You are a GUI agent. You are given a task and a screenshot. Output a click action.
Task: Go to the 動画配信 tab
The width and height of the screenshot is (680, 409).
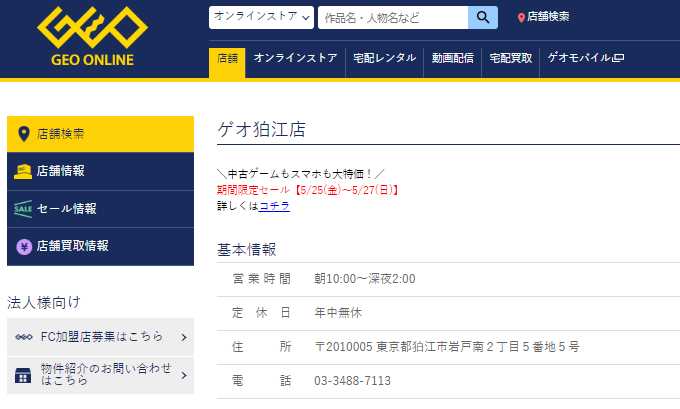pyautogui.click(x=452, y=58)
